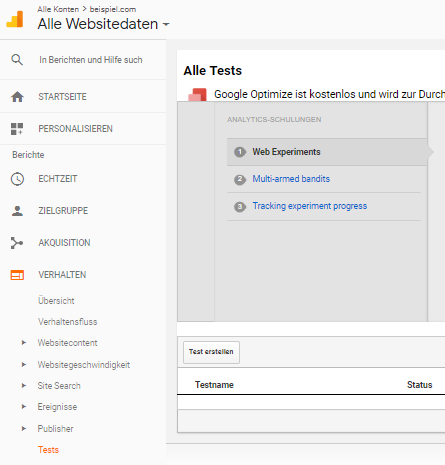Click the search magnifier icon

[x=17, y=60]
